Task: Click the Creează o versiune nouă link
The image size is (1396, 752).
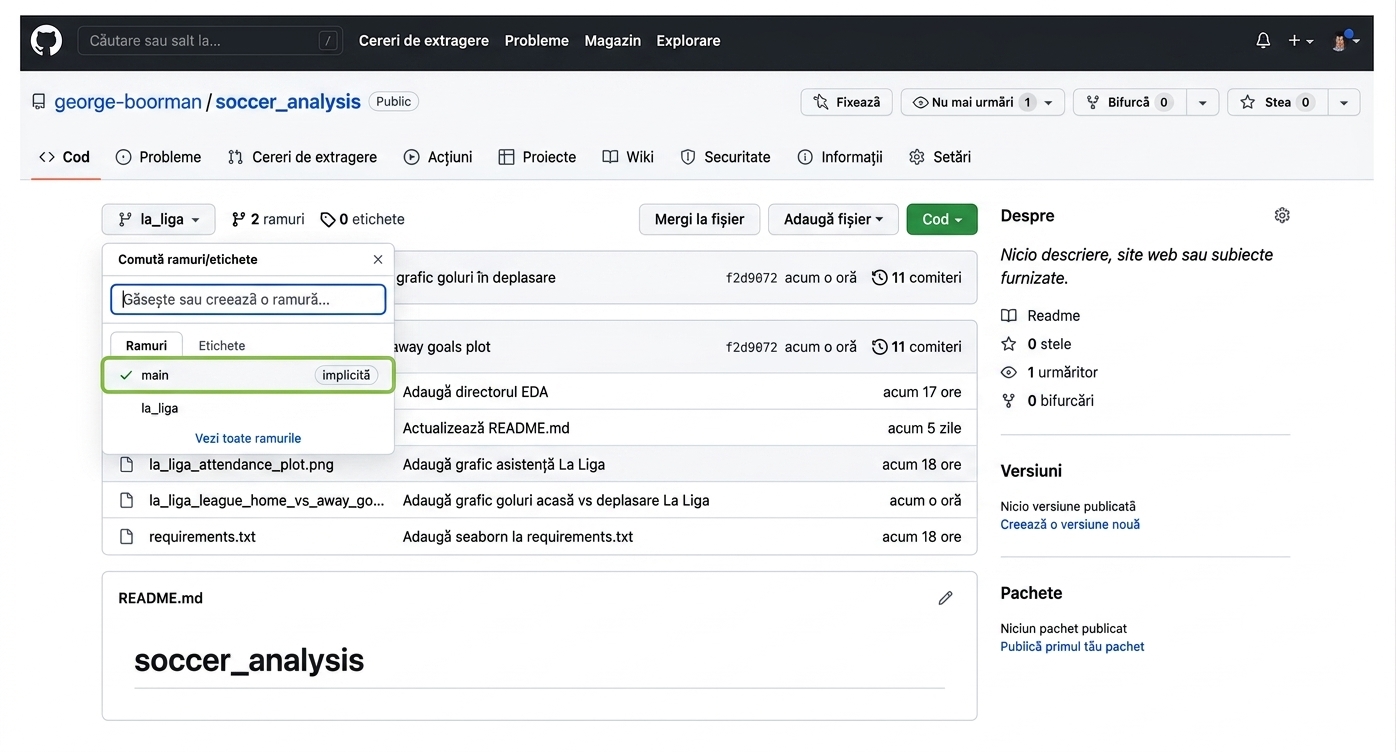Action: pos(1070,524)
